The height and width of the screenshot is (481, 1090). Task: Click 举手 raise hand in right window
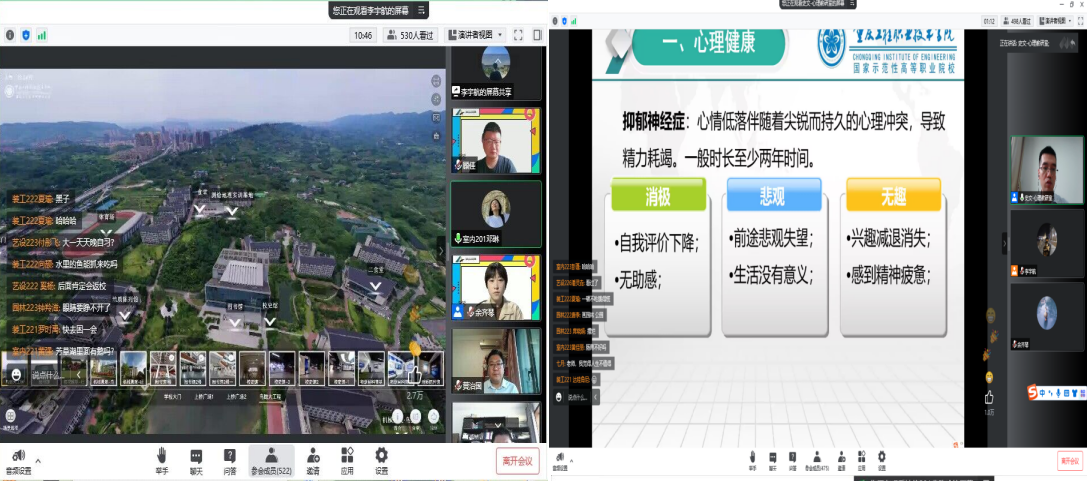(x=753, y=460)
